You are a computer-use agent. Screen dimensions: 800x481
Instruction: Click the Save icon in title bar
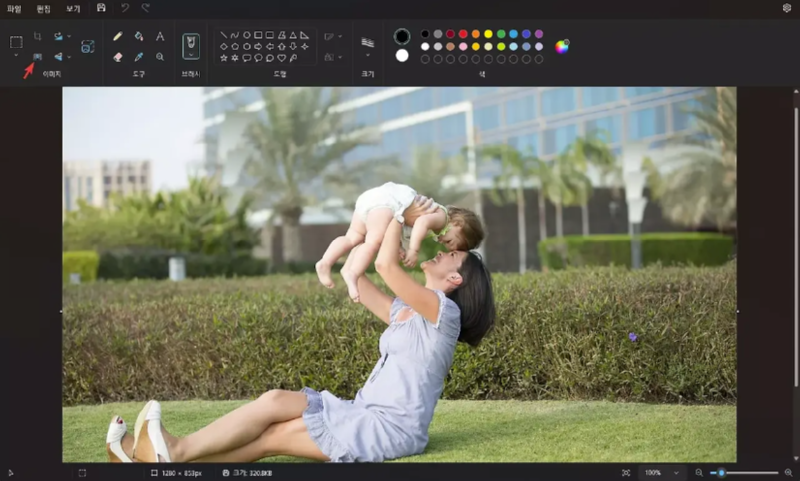101,8
